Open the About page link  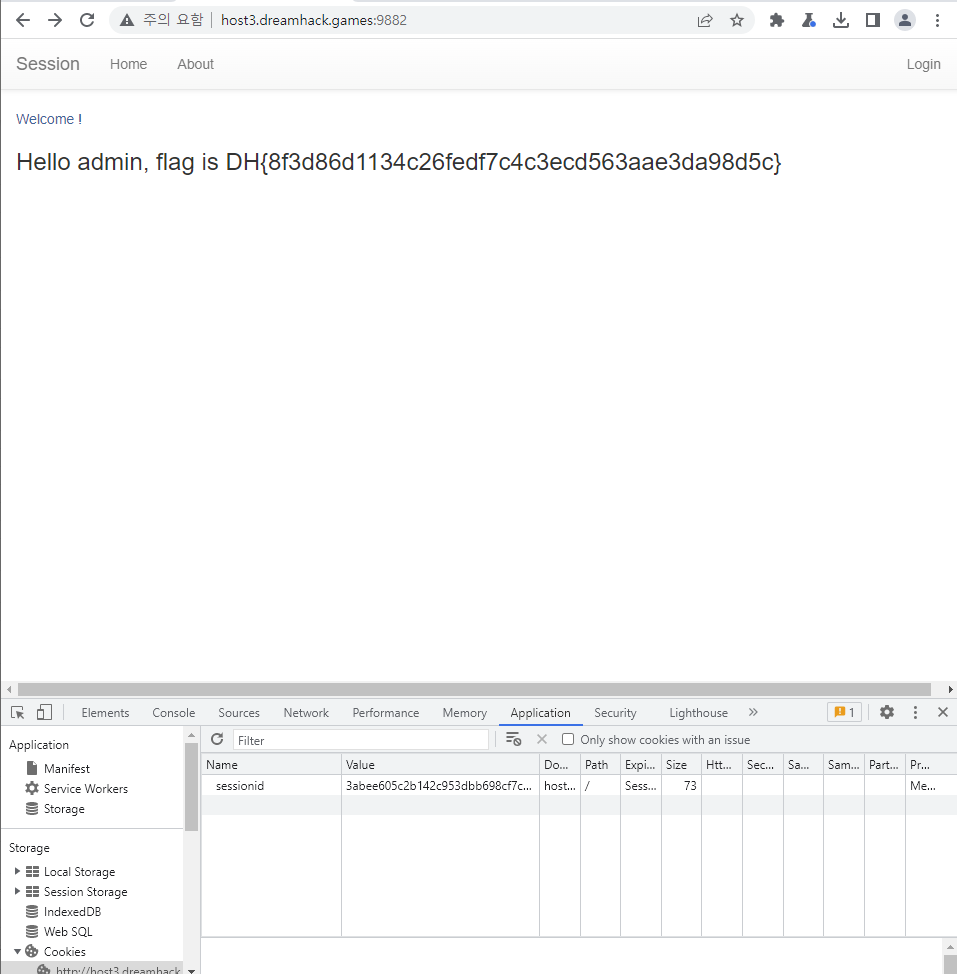coord(196,64)
